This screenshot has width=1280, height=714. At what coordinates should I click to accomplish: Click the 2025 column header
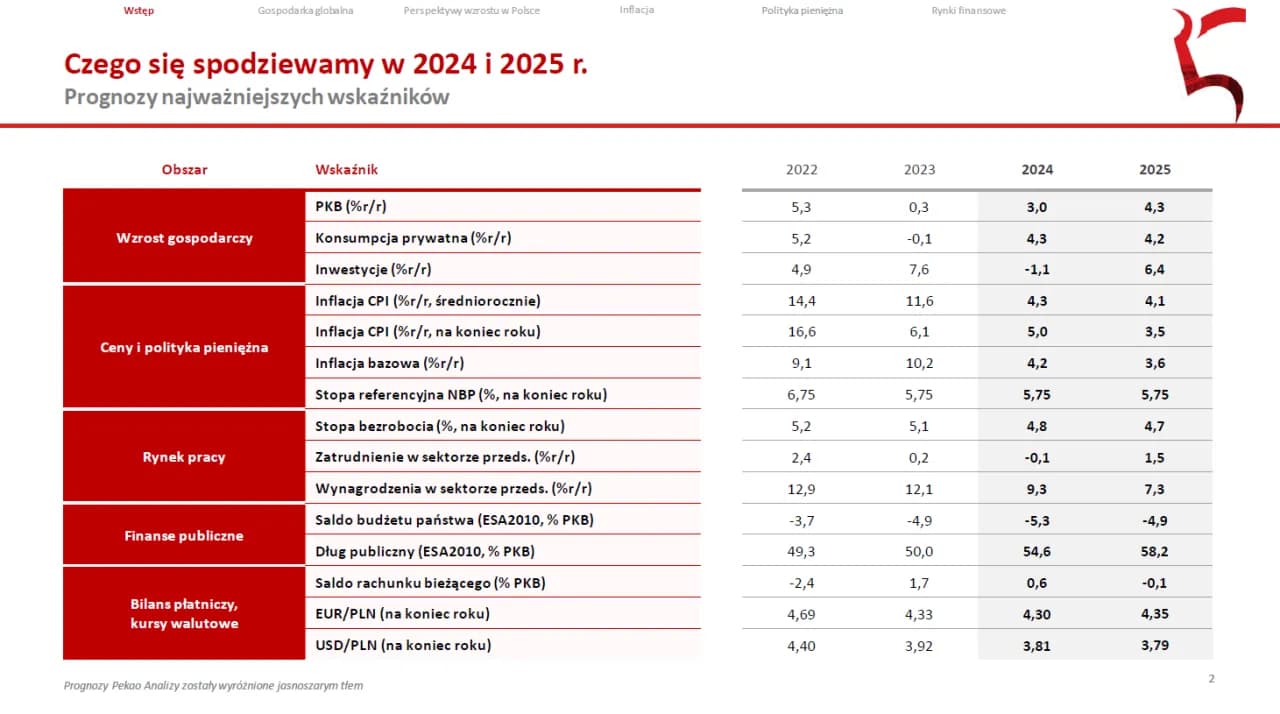pyautogui.click(x=1155, y=170)
